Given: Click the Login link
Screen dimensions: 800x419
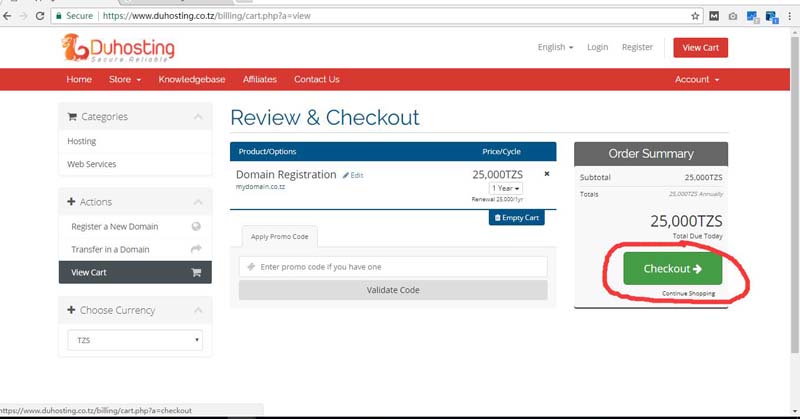Looking at the screenshot, I should [597, 47].
